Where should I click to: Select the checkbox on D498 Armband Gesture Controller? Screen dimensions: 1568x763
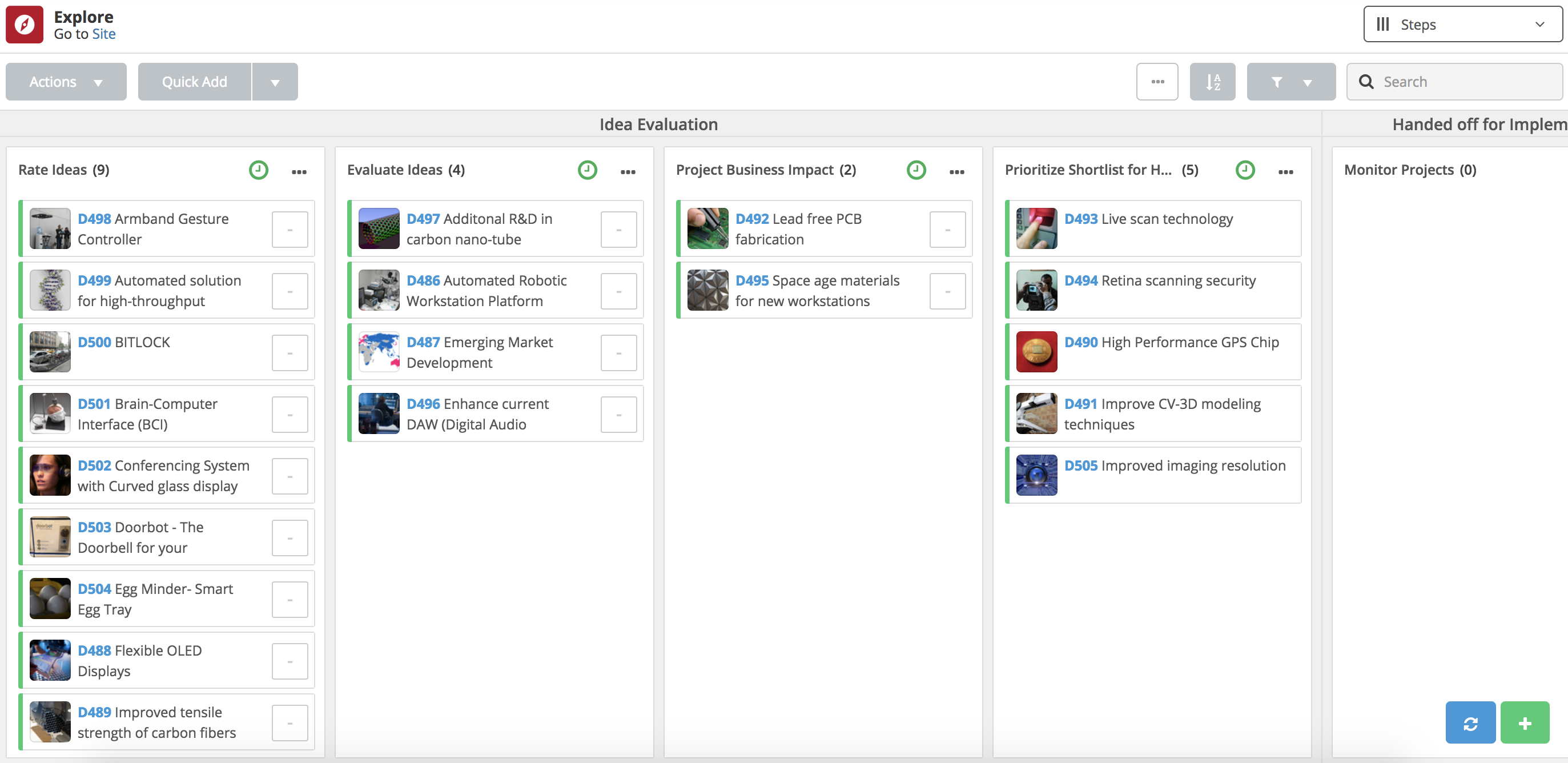pyautogui.click(x=290, y=230)
